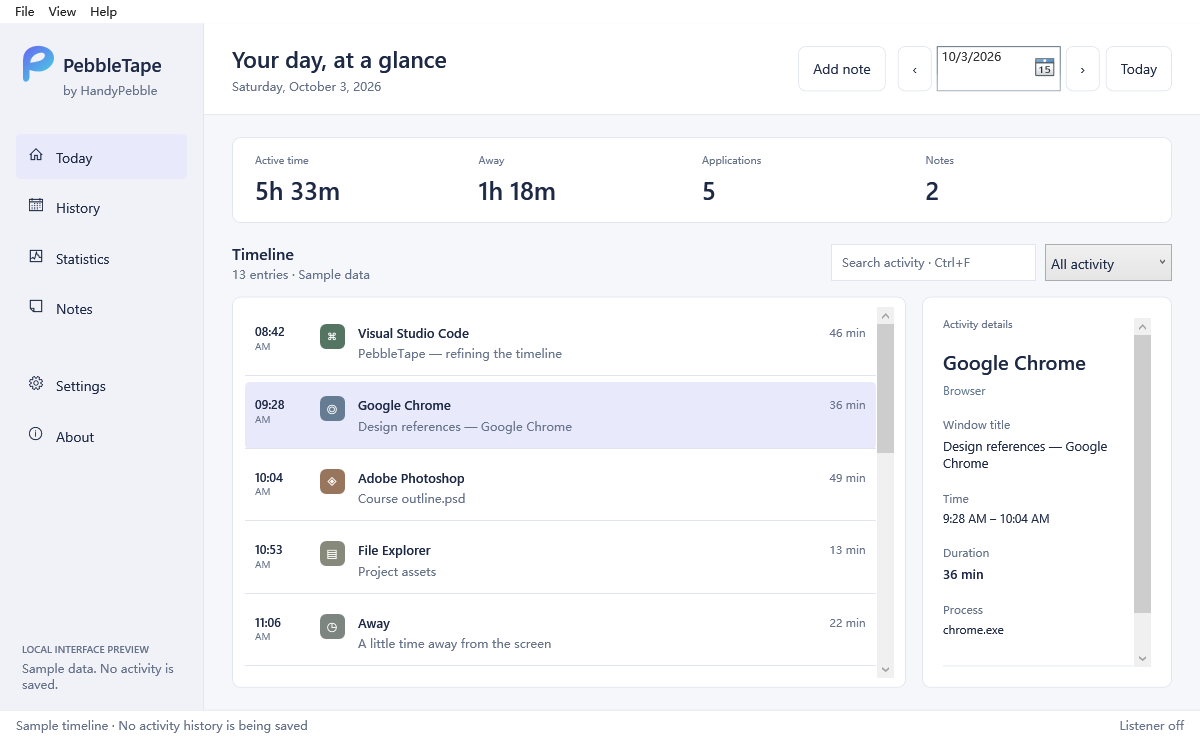Click the Sample timeline status bar message
Viewport: 1200px width, 740px height.
pyautogui.click(x=162, y=726)
